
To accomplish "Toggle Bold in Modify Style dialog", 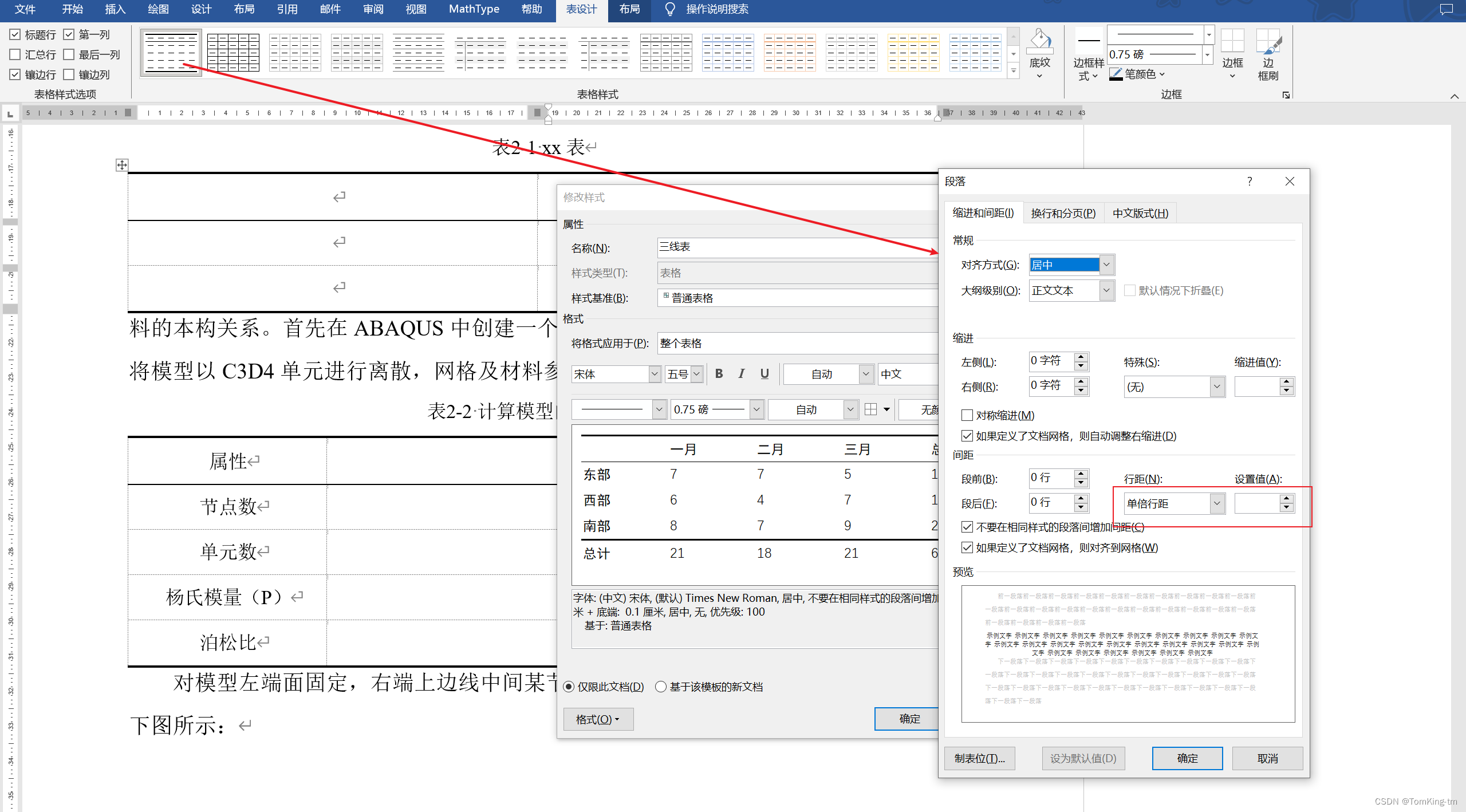I will point(719,374).
